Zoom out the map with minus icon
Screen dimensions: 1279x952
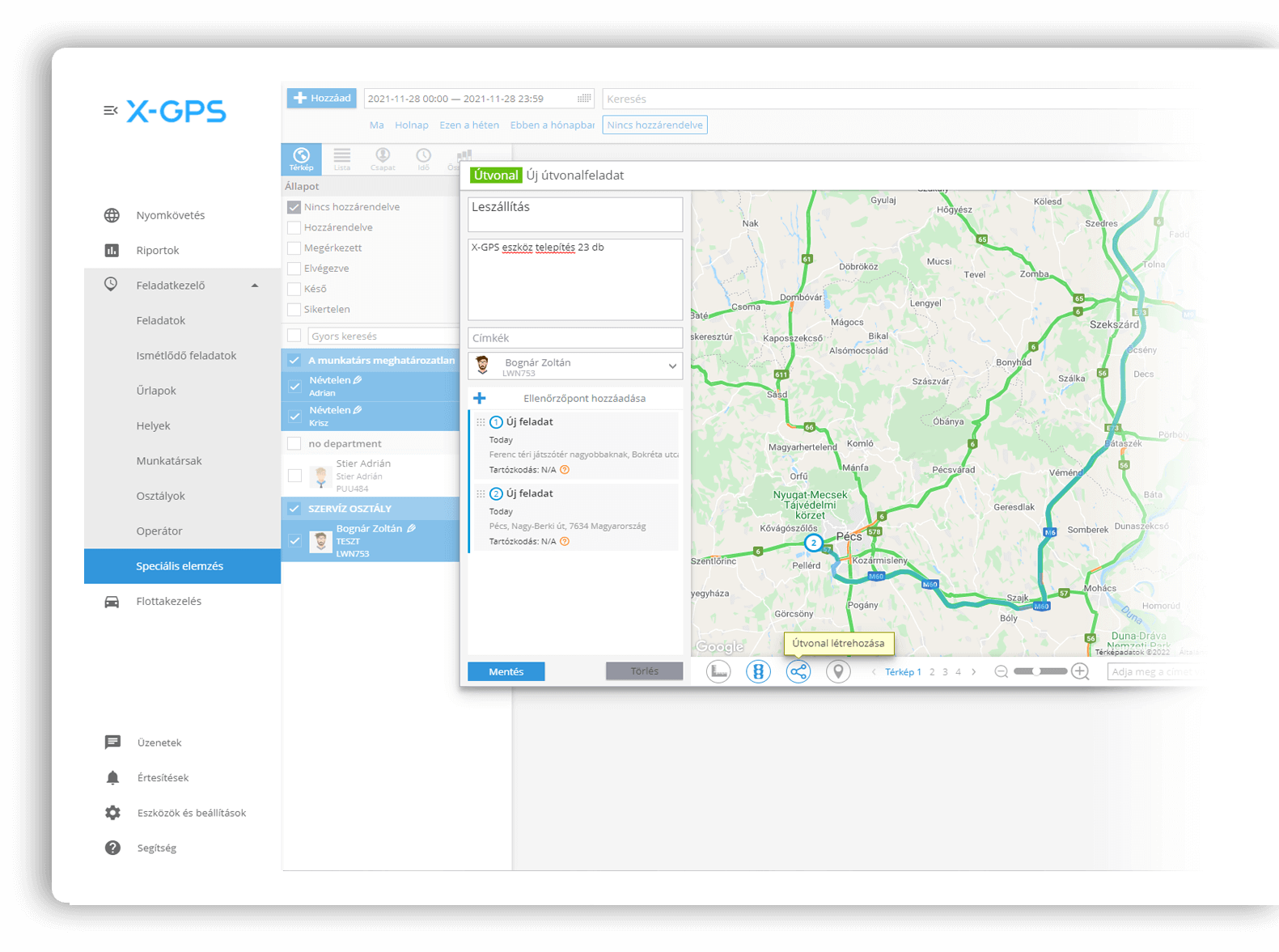1001,671
